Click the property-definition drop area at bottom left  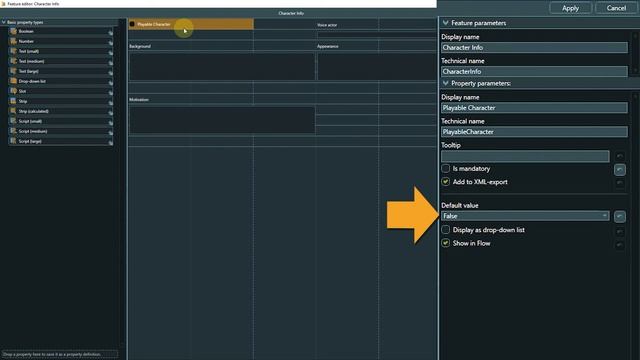click(x=60, y=354)
